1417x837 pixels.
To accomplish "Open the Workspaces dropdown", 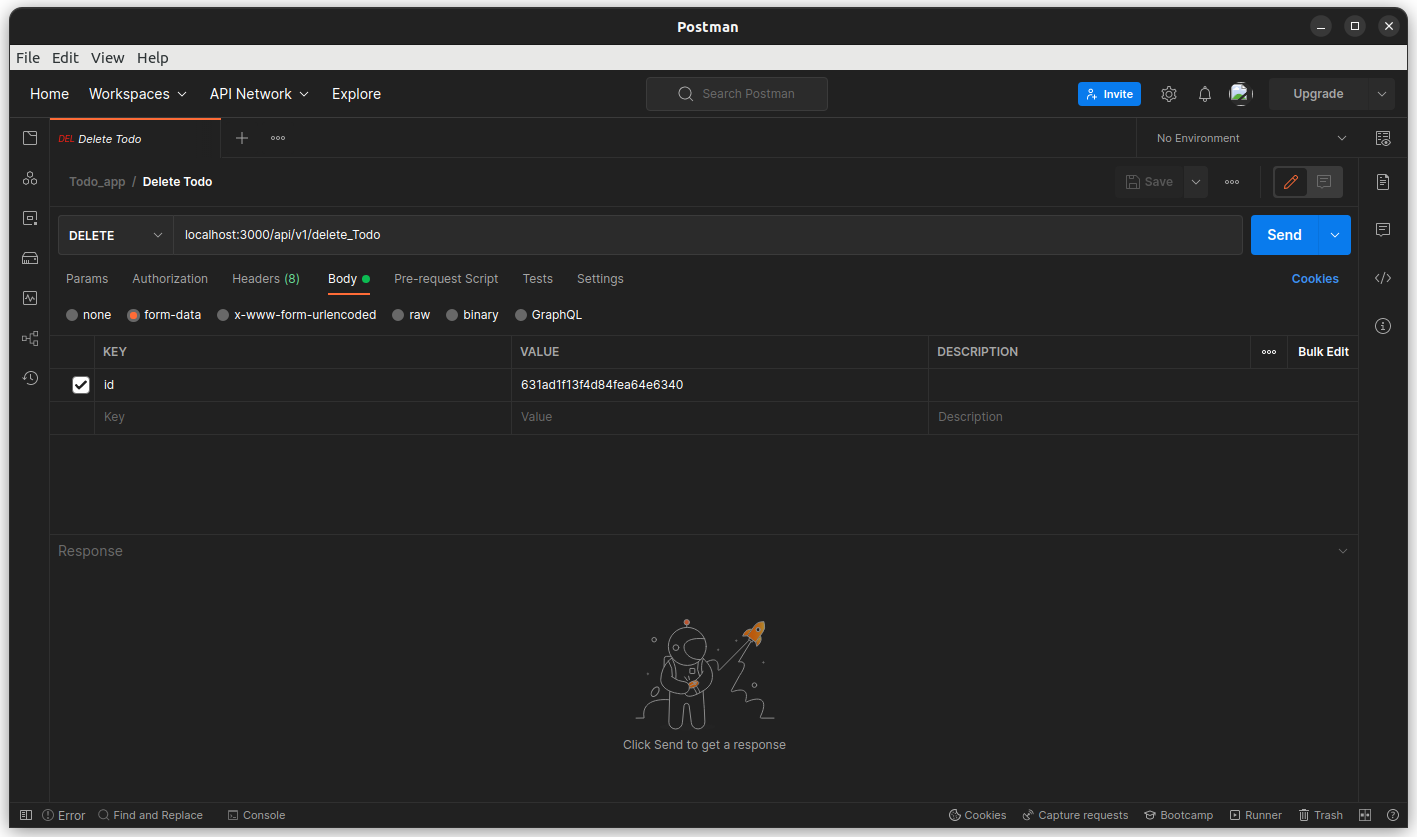I will coord(138,94).
